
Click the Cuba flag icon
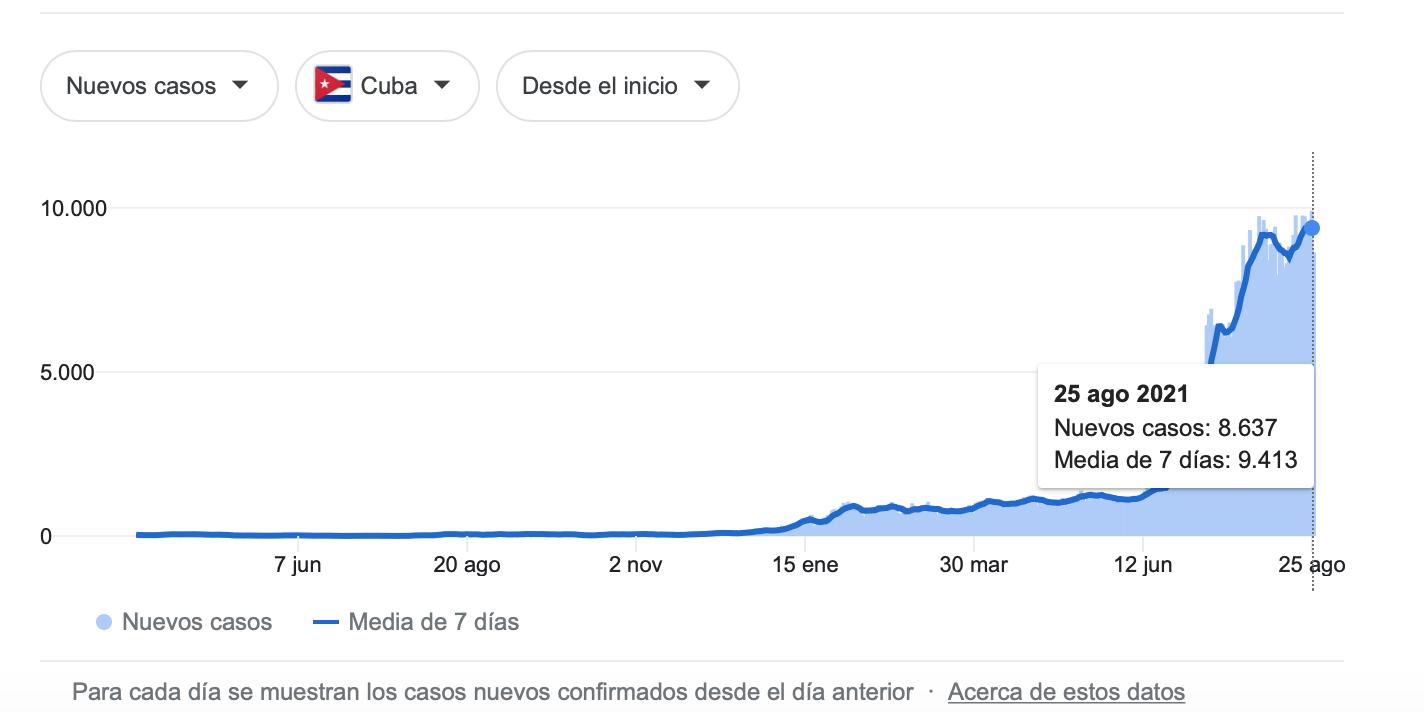[x=333, y=85]
